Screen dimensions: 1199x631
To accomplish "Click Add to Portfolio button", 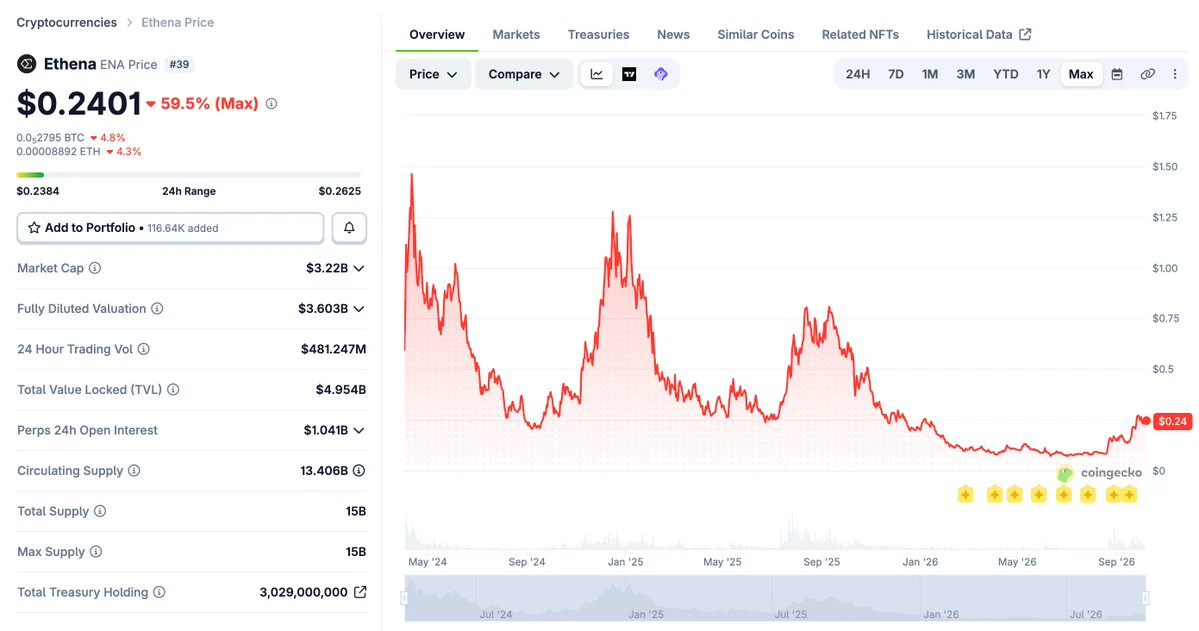I will (x=171, y=228).
